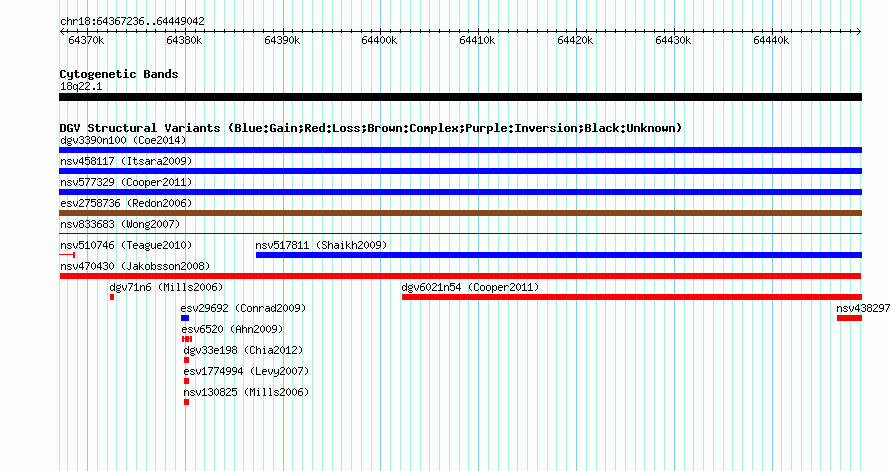Click the dgv6021n54 (Cooper2011) red bar
This screenshot has height=471, width=890.
click(x=632, y=297)
